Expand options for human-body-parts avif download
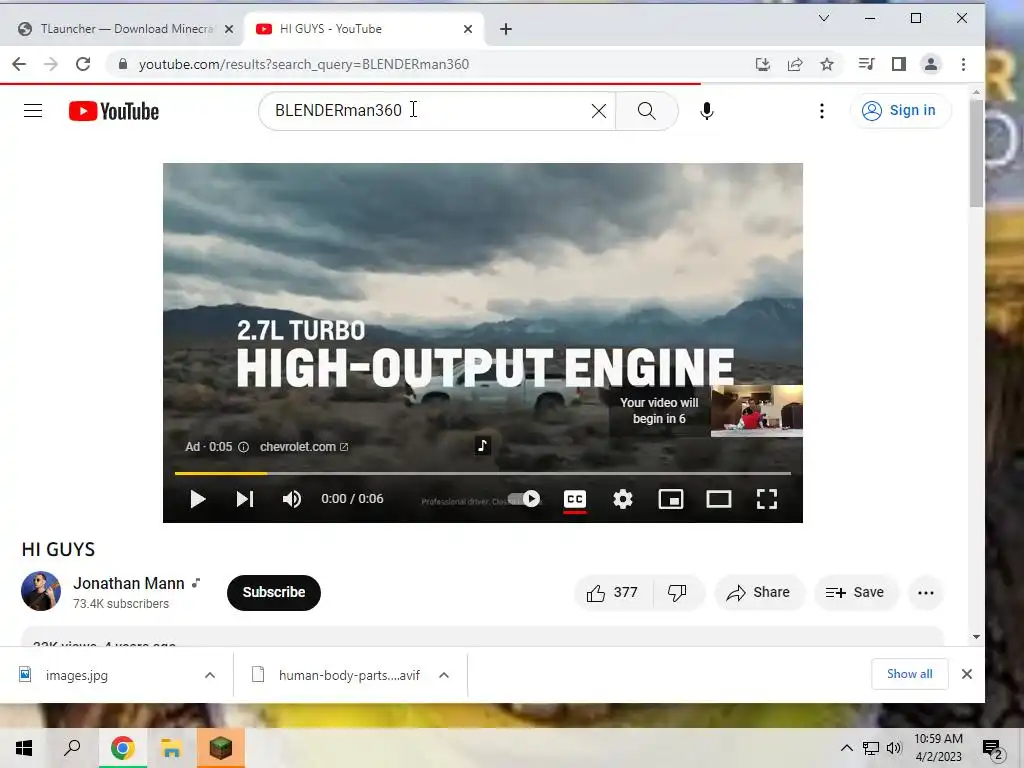The height and width of the screenshot is (768, 1024). [x=444, y=675]
